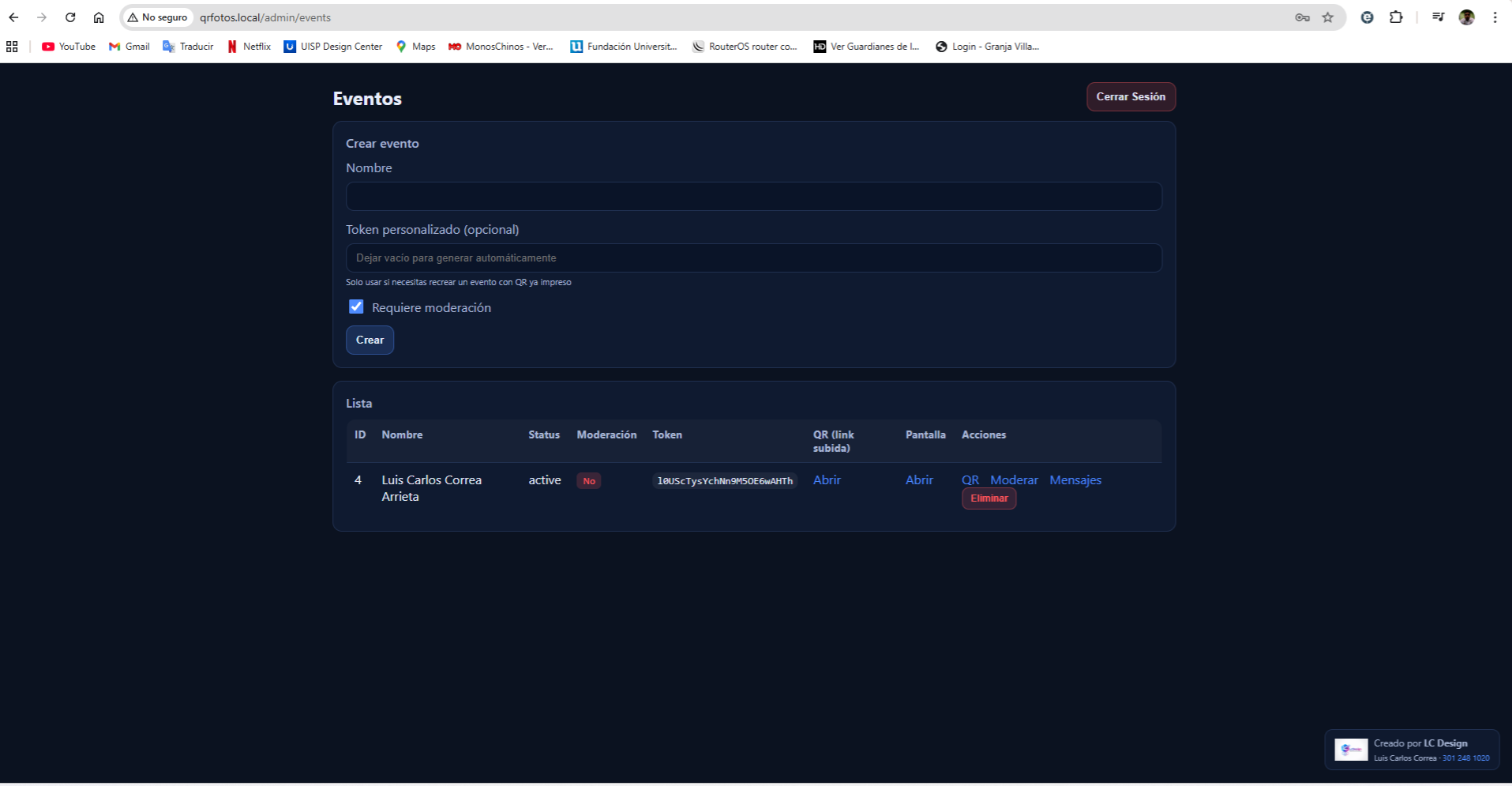Open the YouTube bookmark
The image size is (1512, 786).
pyautogui.click(x=68, y=47)
